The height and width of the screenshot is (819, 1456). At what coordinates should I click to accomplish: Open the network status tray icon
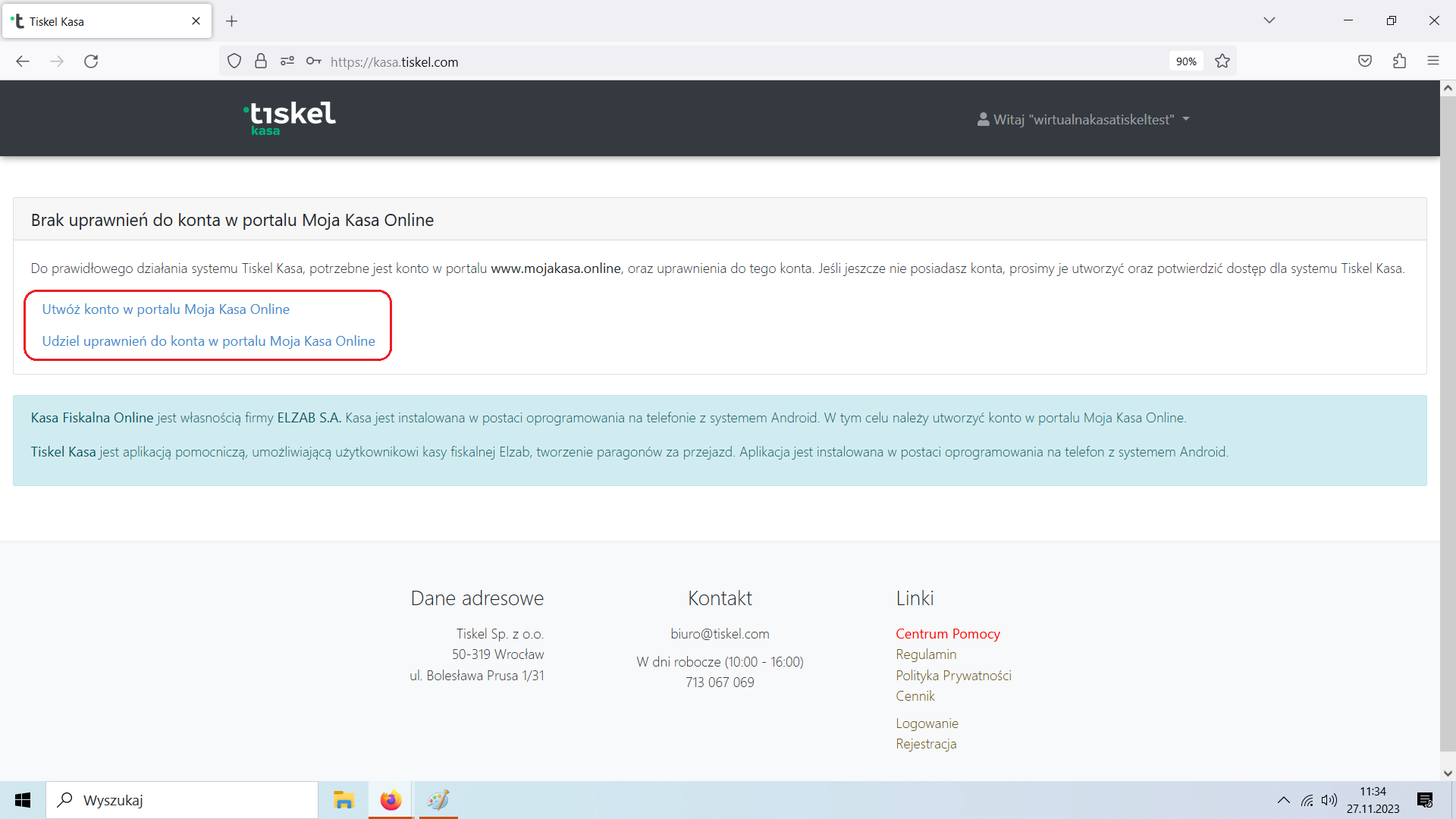(1307, 800)
